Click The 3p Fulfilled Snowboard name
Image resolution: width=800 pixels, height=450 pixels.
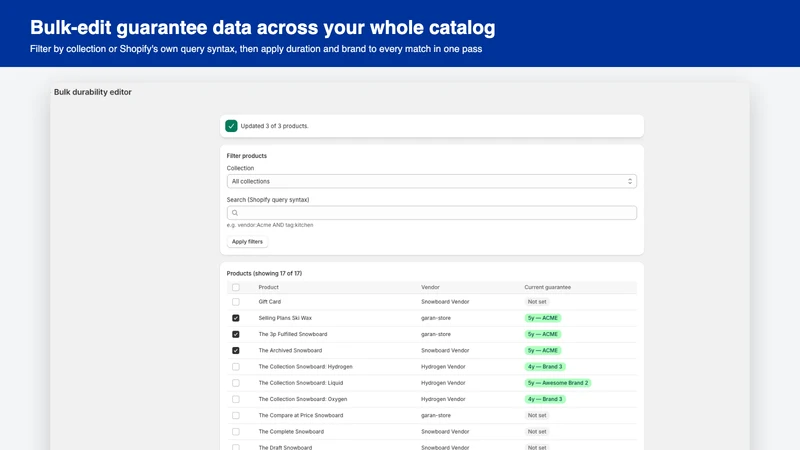click(x=293, y=334)
